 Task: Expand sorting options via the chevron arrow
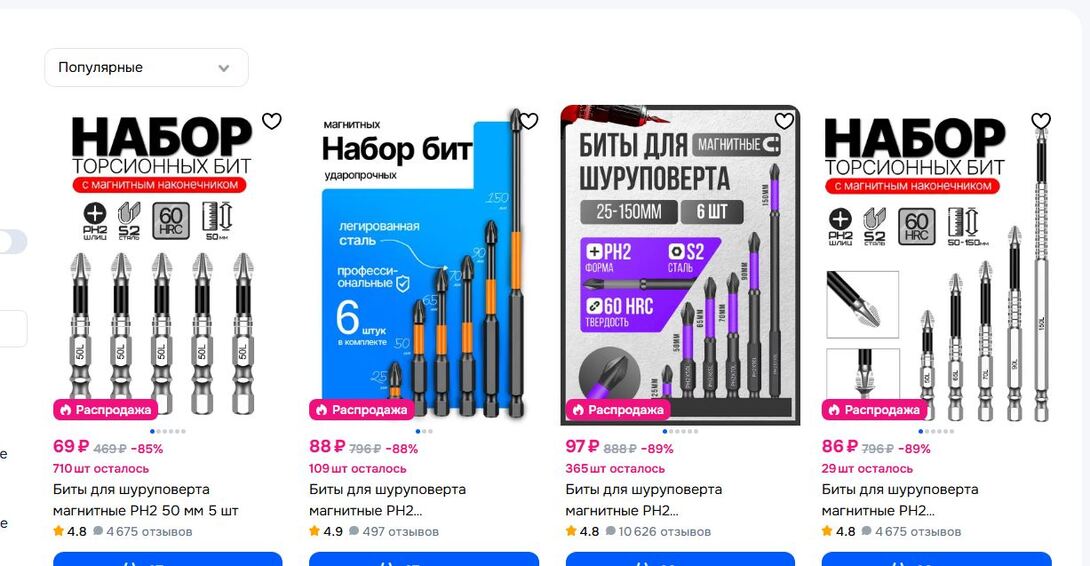224,68
